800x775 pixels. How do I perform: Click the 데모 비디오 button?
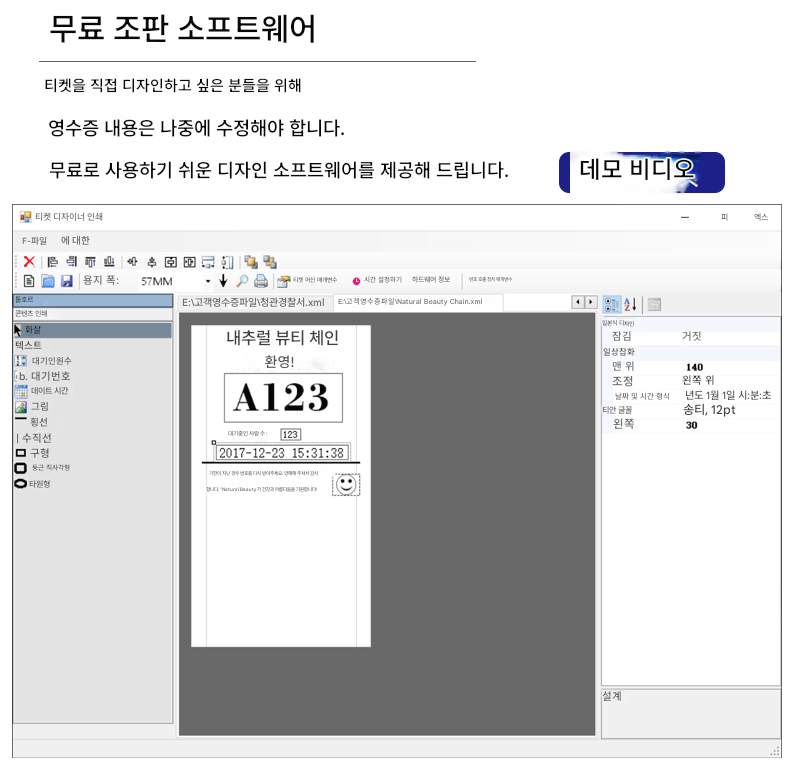pos(641,171)
